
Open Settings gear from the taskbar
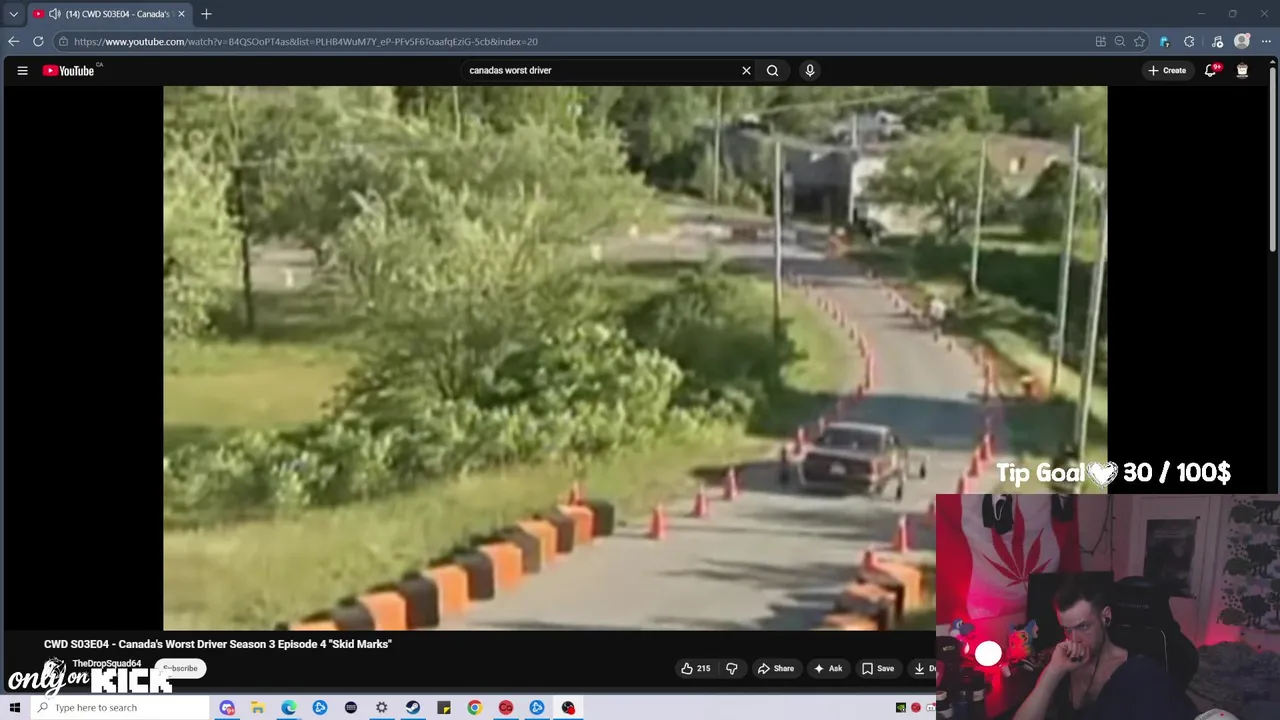[381, 707]
